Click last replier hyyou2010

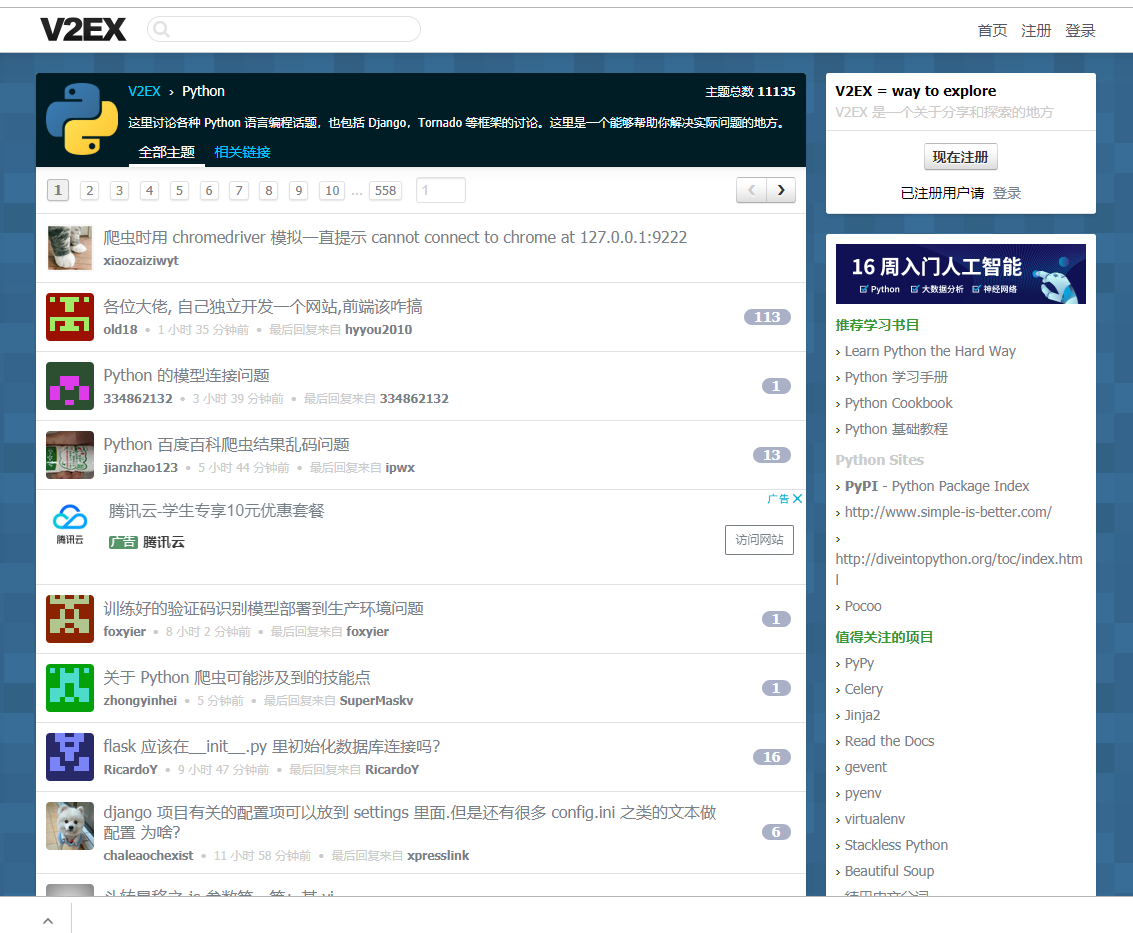tap(379, 330)
